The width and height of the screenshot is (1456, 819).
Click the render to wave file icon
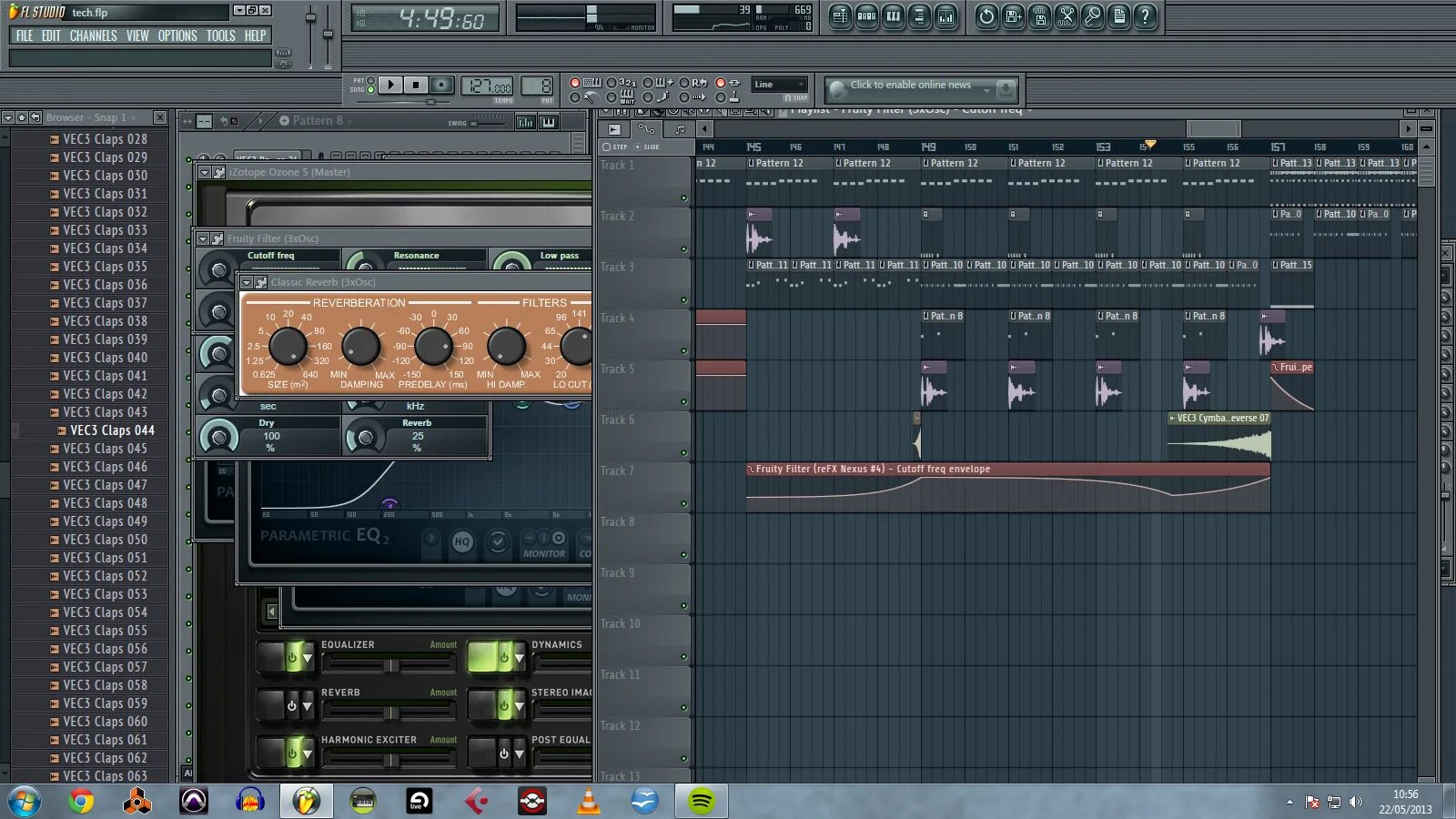[1039, 15]
